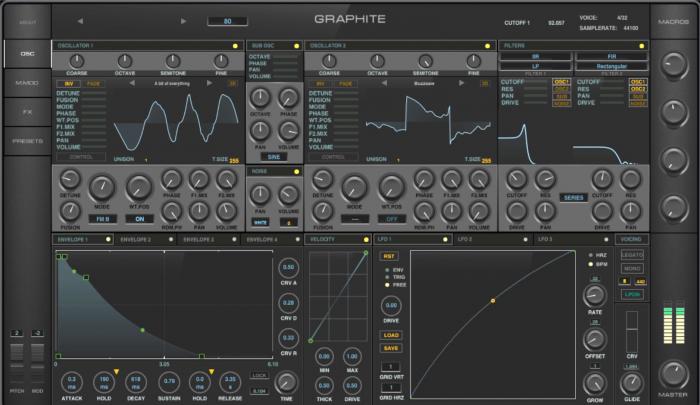Select the LFO FREE mode radio button
This screenshot has height=405, width=700.
click(386, 285)
